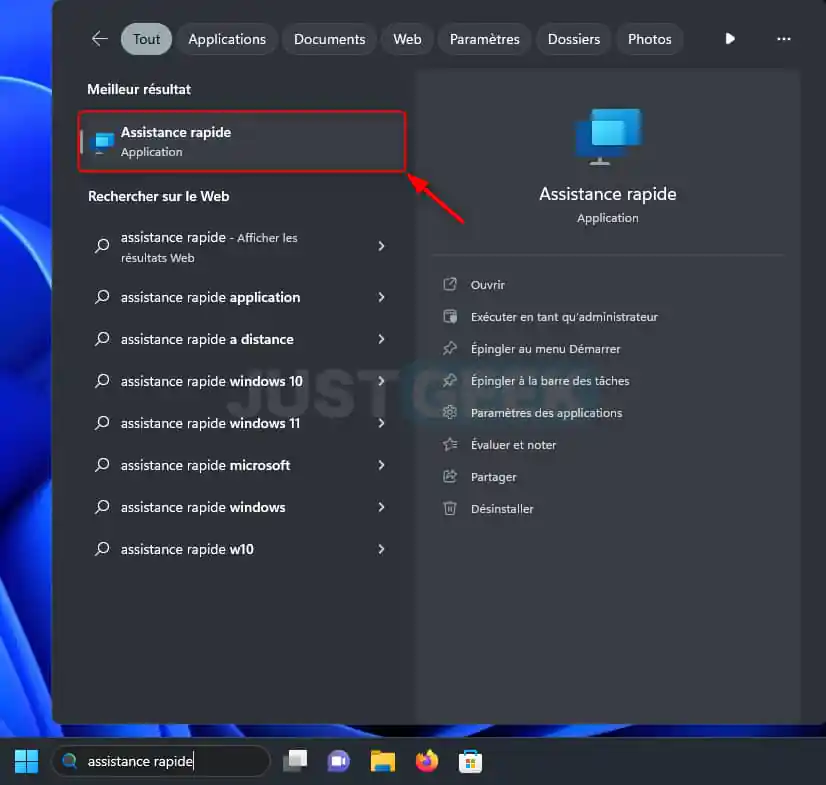Expand chevron for 'assistance rapide application'
The width and height of the screenshot is (826, 785).
click(381, 297)
